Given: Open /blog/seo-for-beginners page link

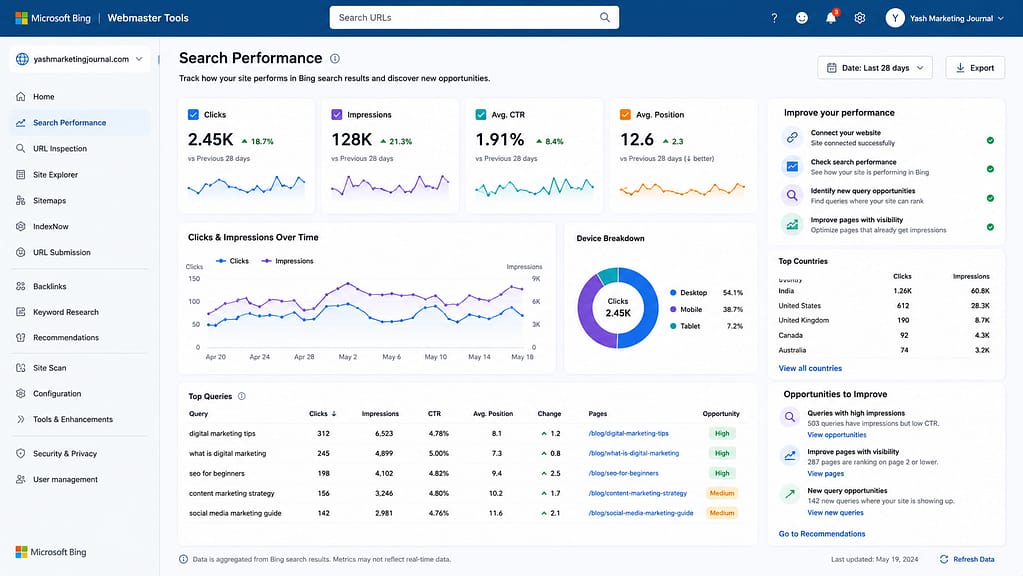Looking at the screenshot, I should click(623, 473).
